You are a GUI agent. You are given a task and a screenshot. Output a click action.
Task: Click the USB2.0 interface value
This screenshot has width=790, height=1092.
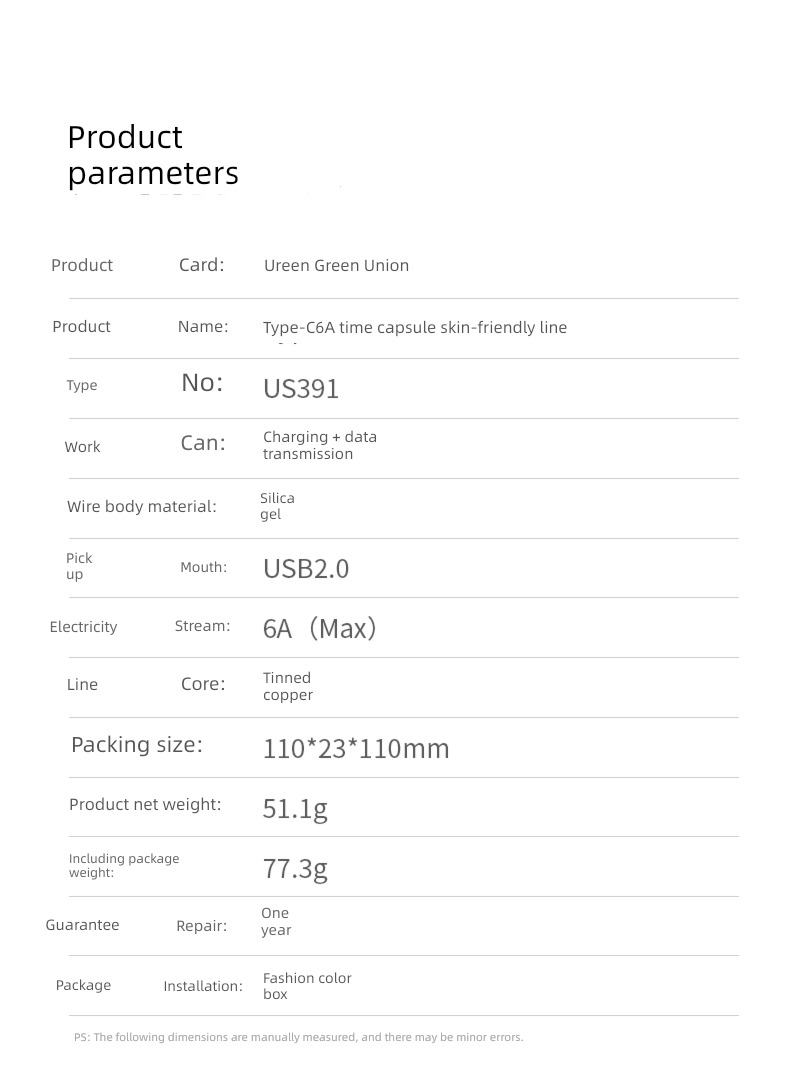[306, 569]
